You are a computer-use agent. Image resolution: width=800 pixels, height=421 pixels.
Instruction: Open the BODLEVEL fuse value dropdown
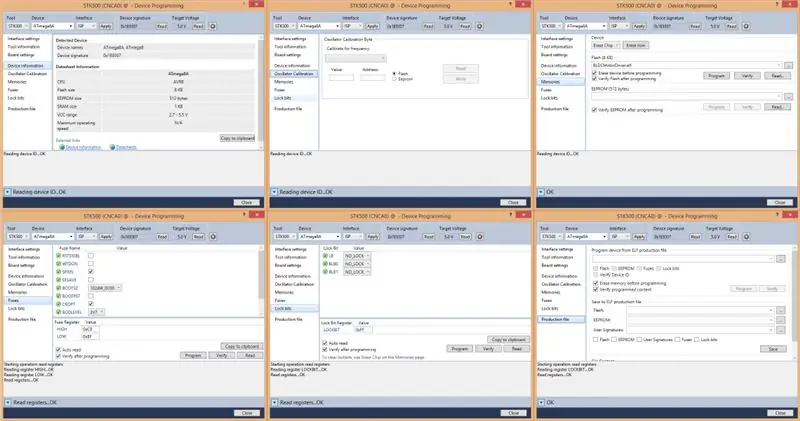coord(96,312)
